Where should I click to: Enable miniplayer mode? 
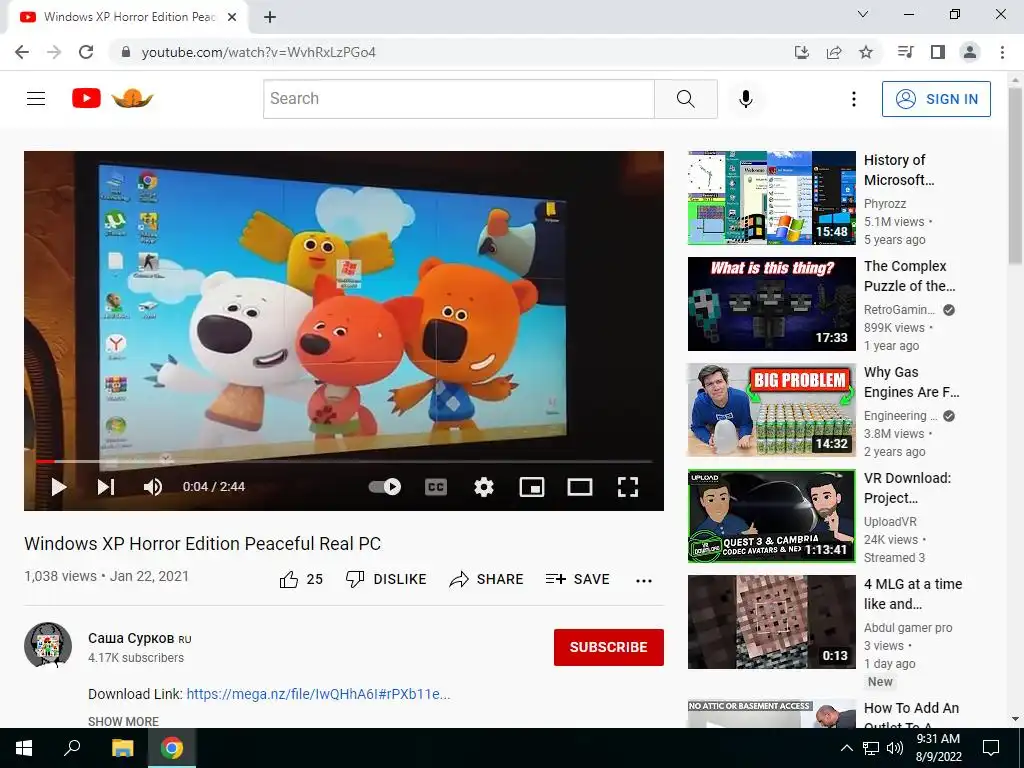coord(532,487)
